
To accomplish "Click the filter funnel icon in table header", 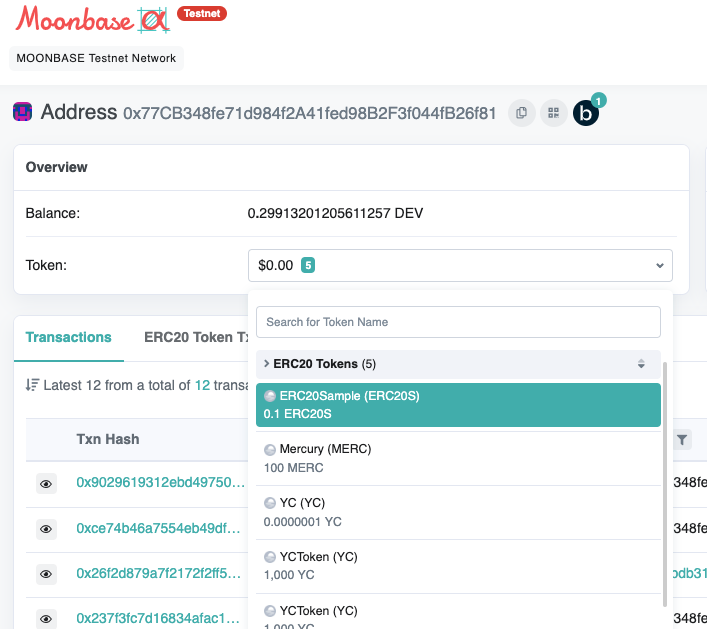I will (682, 440).
